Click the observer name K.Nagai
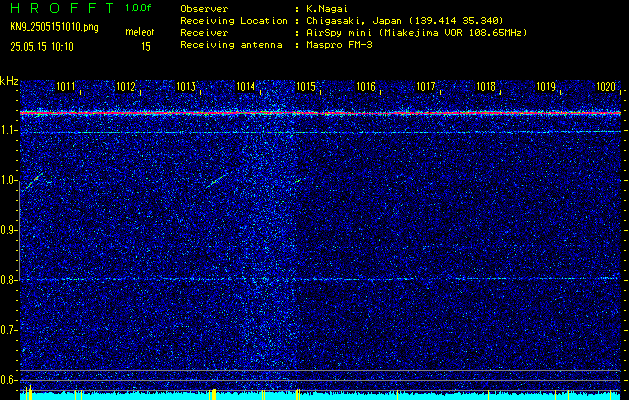The image size is (629, 400). point(327,8)
